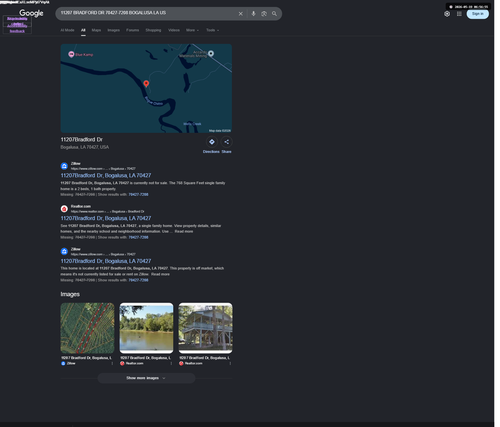Click the grey mining place marker on map

pyautogui.click(x=211, y=53)
